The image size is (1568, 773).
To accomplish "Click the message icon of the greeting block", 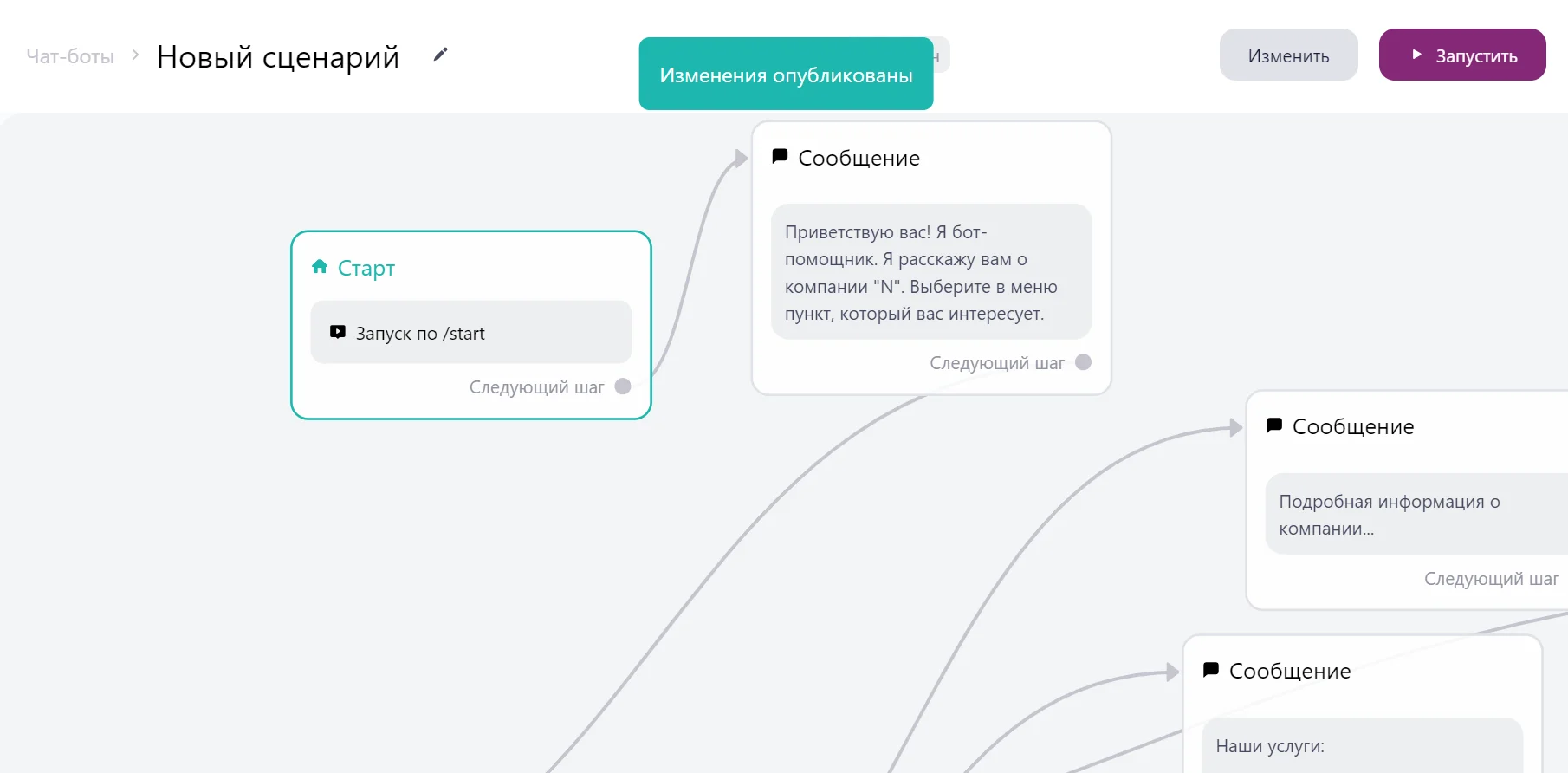I will coord(780,157).
